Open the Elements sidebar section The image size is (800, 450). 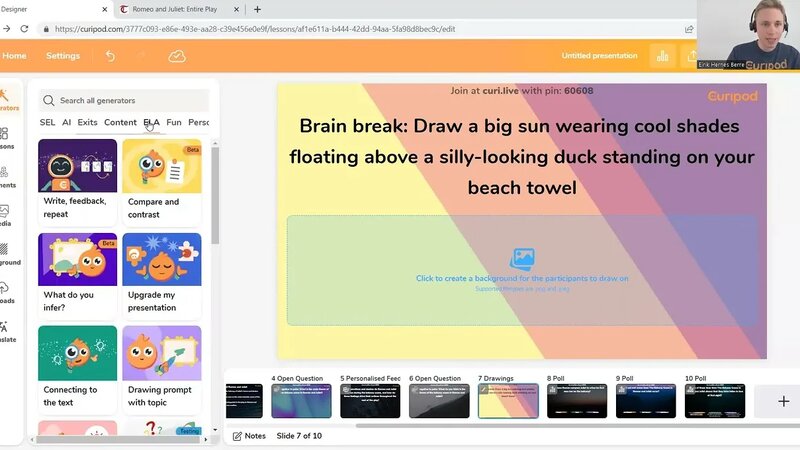point(6,178)
